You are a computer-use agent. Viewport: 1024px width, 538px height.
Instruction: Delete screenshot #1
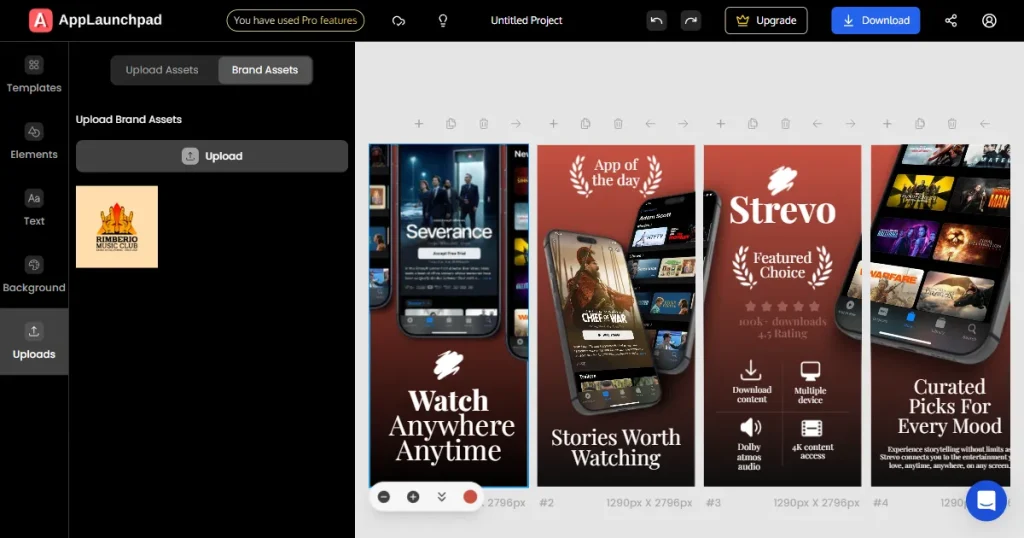[483, 123]
